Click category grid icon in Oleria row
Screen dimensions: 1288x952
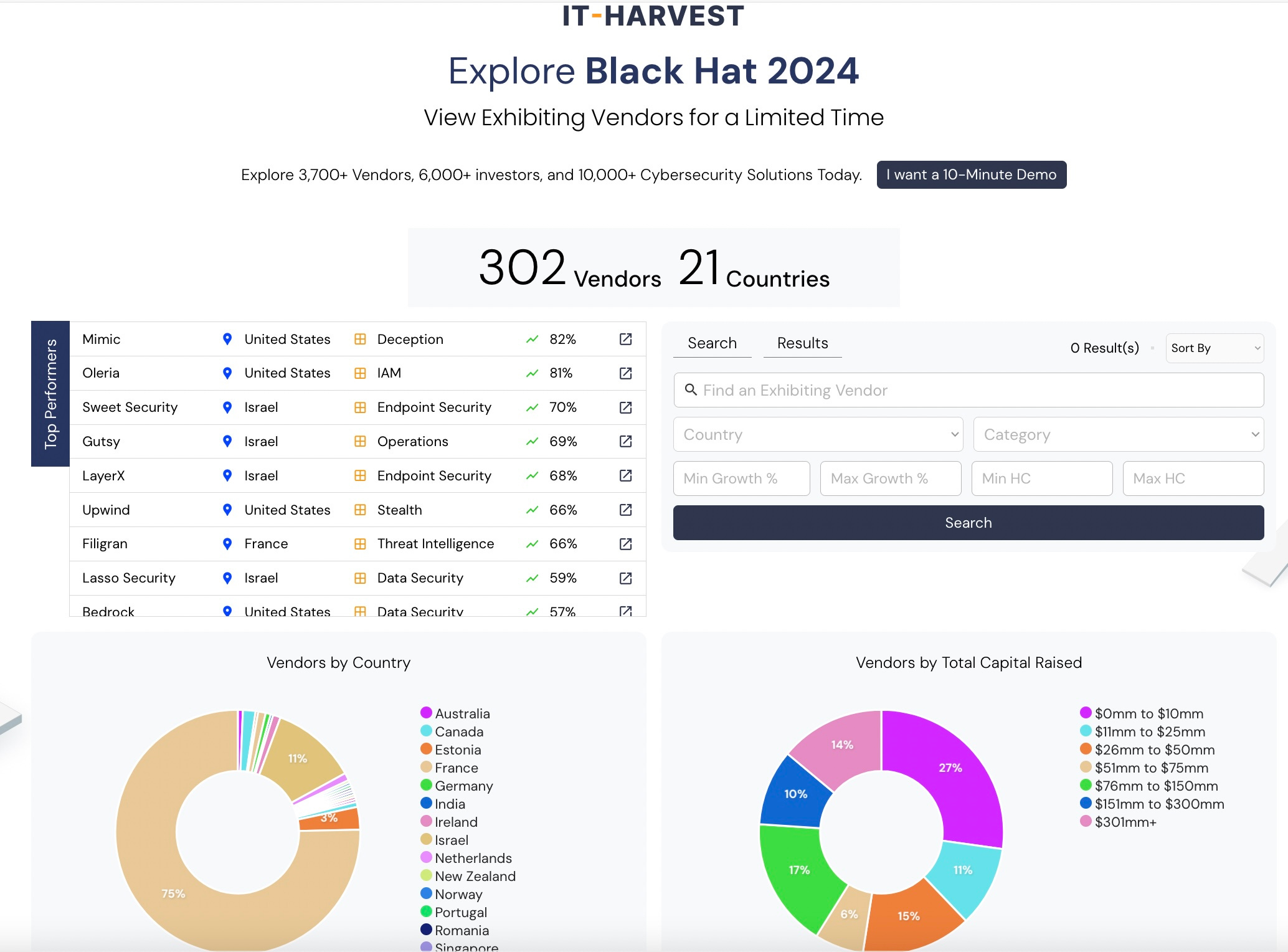coord(360,373)
